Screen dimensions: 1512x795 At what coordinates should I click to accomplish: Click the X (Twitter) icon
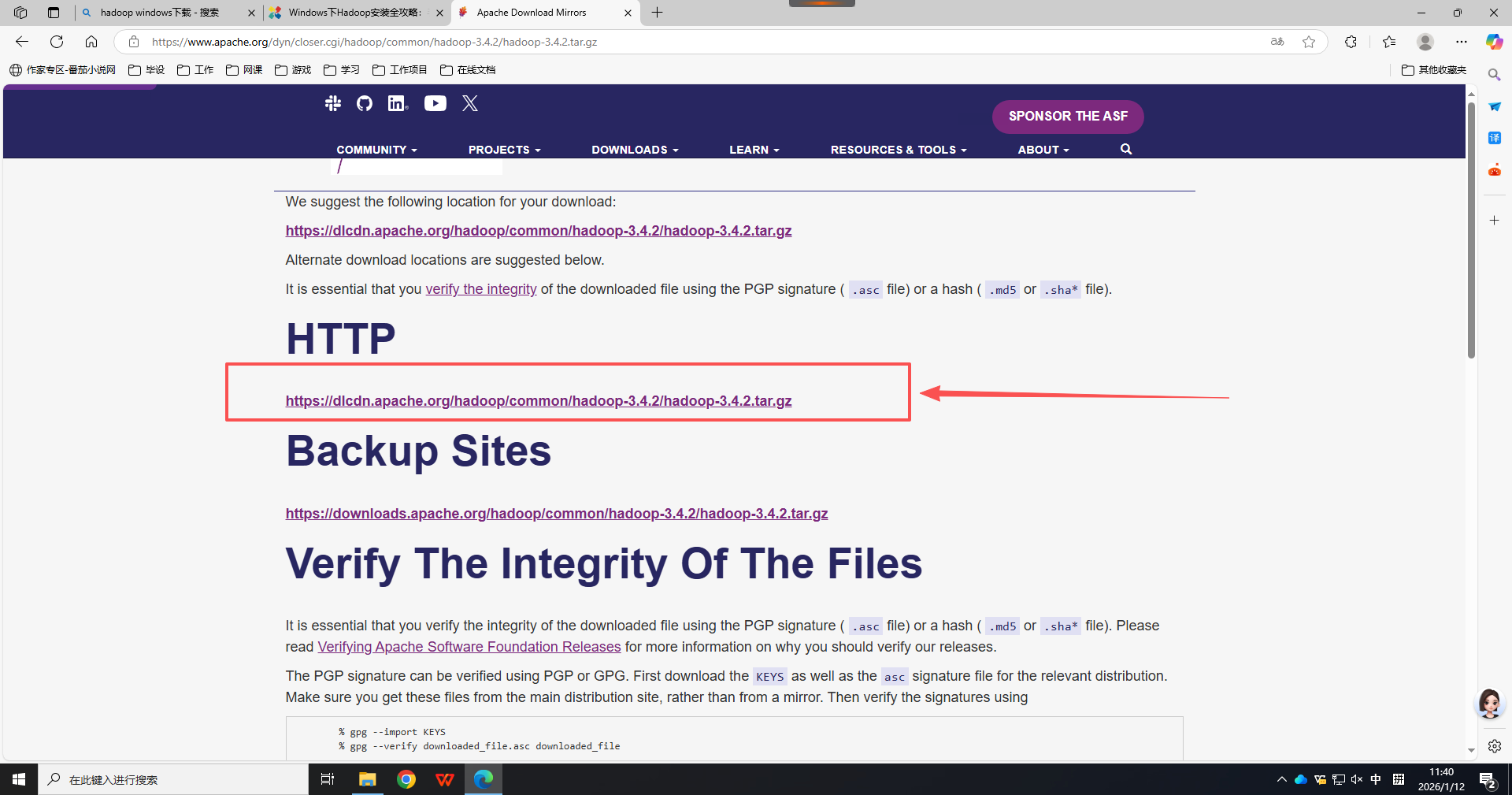point(470,103)
